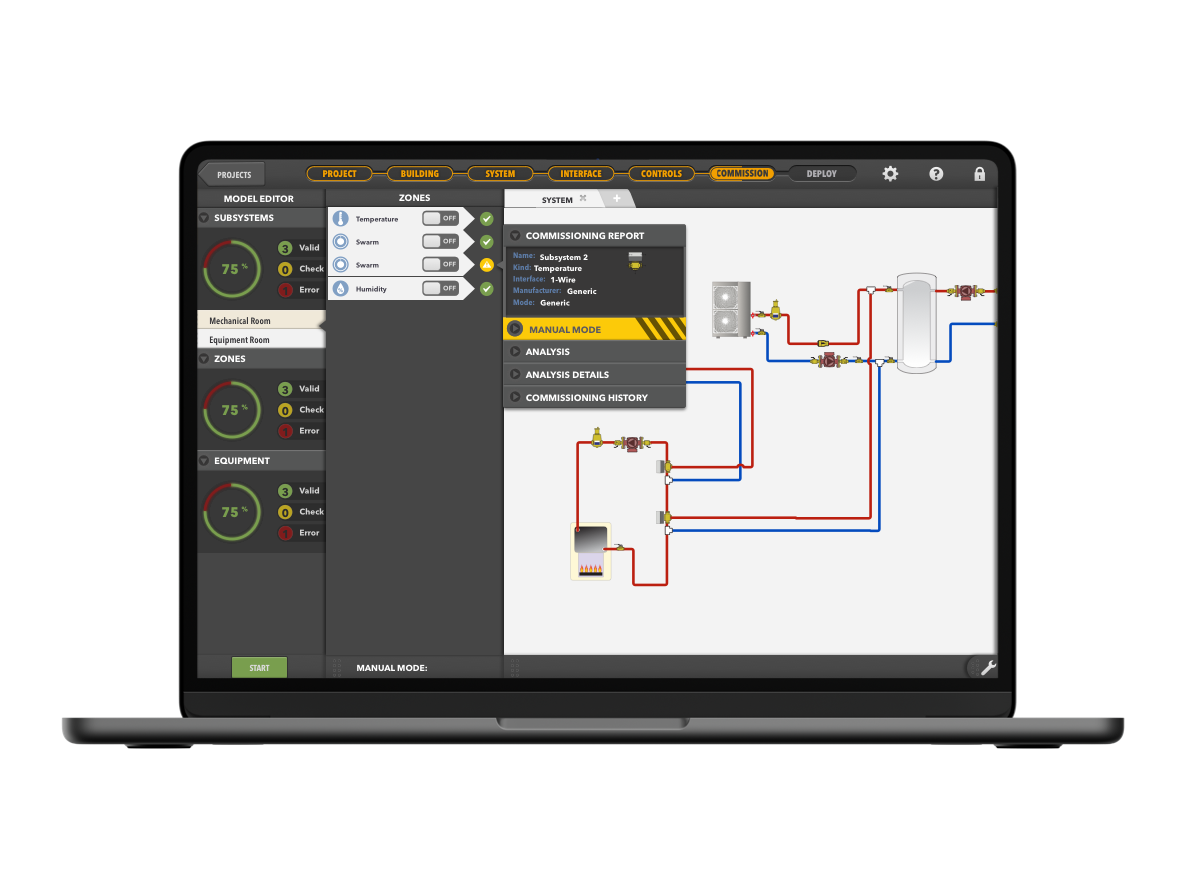Enable the first Swarm zone switch

(440, 241)
